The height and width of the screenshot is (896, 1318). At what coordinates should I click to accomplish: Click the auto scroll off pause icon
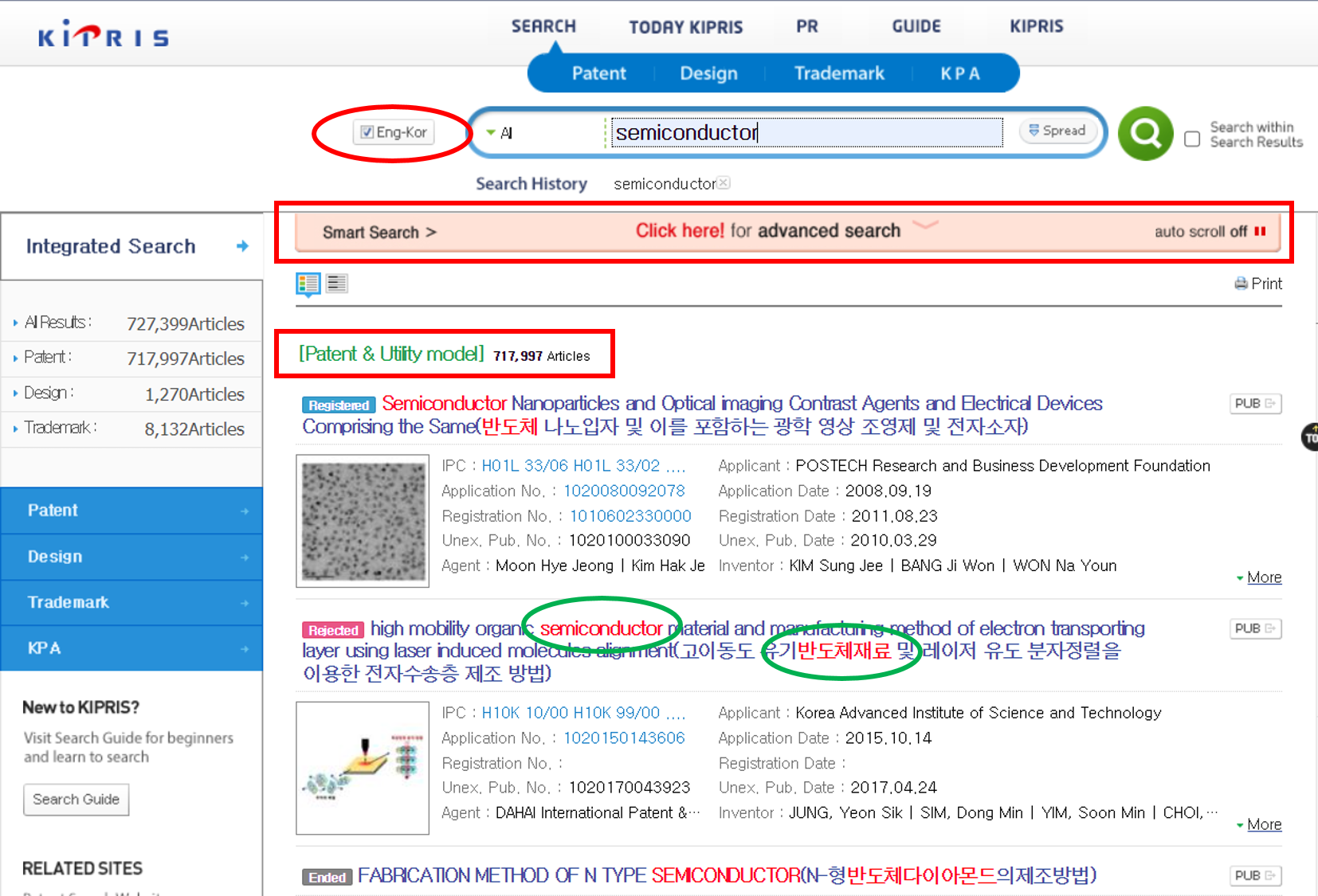[x=1260, y=232]
